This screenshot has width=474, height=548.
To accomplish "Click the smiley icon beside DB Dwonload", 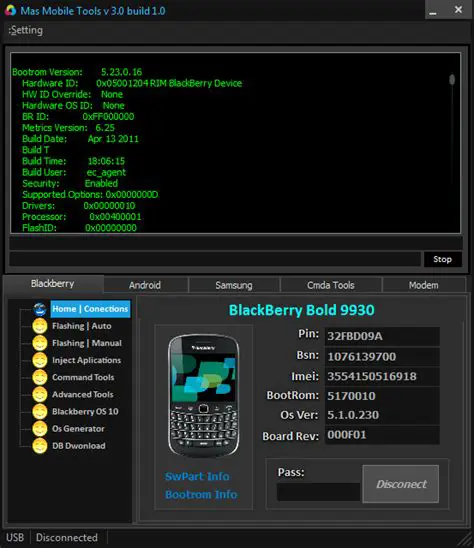I will (40, 446).
